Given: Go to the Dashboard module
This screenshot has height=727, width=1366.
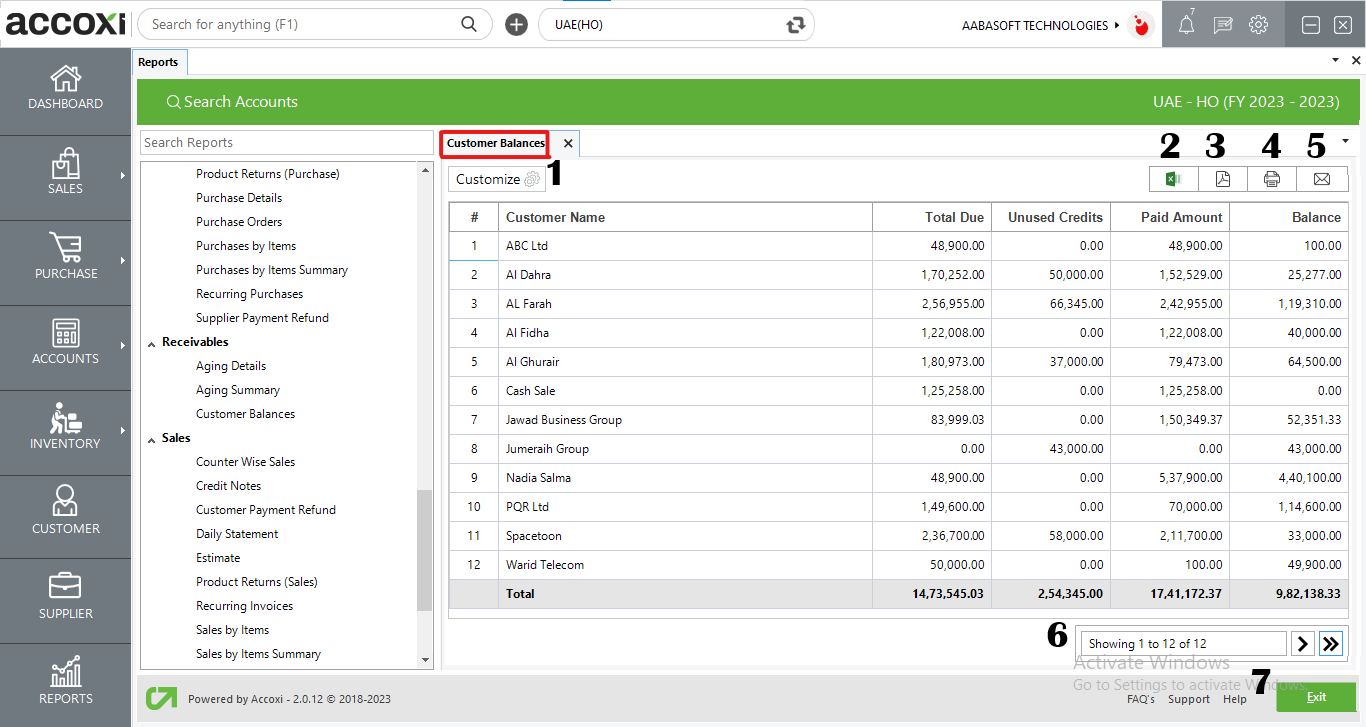Looking at the screenshot, I should 65,90.
